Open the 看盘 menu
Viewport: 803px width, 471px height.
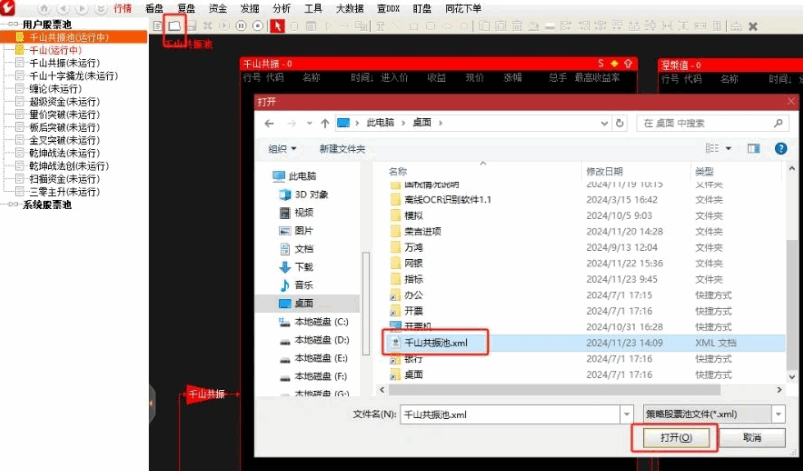point(155,9)
